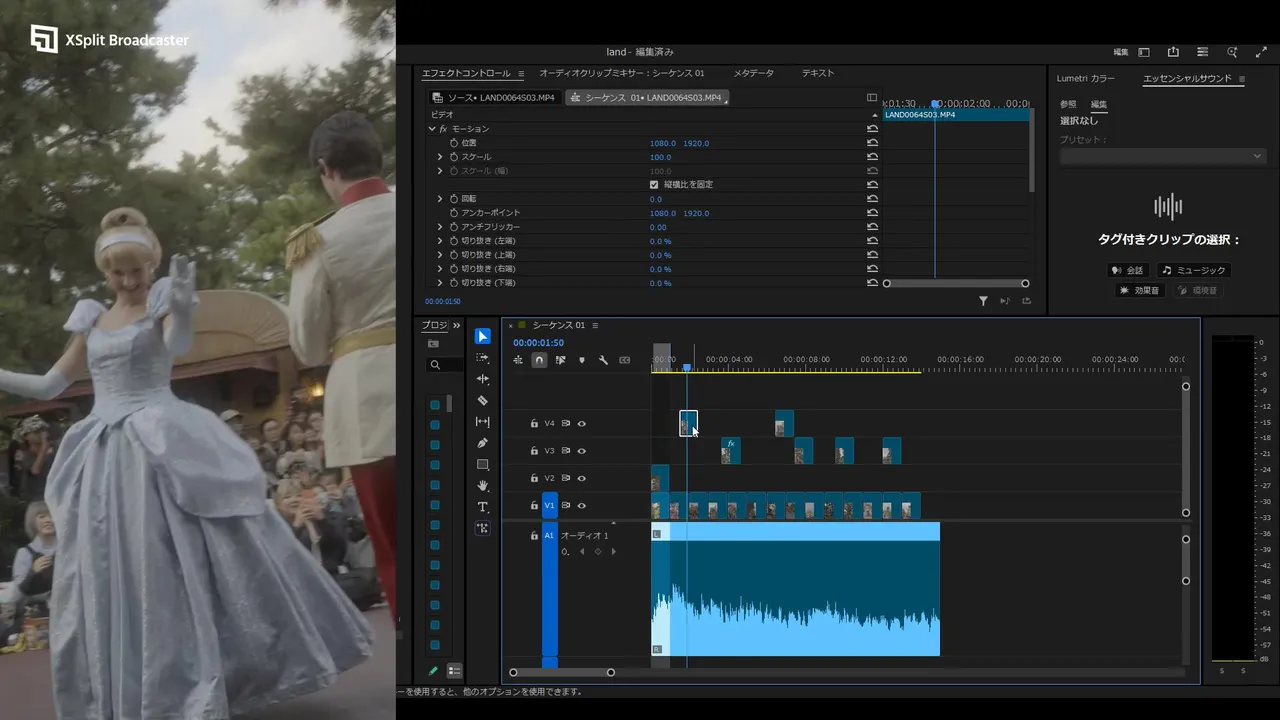The height and width of the screenshot is (720, 1280).
Task: Select the fx clip on track V3
Action: tap(731, 451)
